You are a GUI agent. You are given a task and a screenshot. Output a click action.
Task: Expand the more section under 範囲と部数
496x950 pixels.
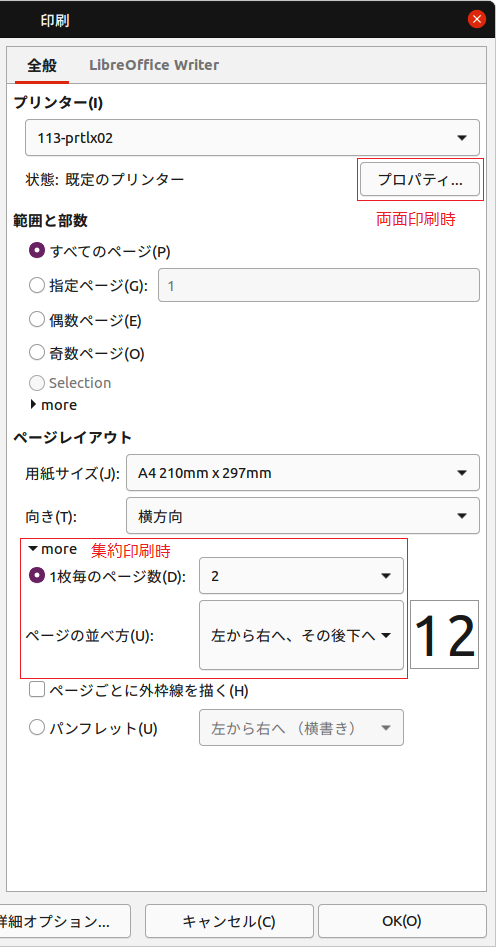[x=53, y=405]
